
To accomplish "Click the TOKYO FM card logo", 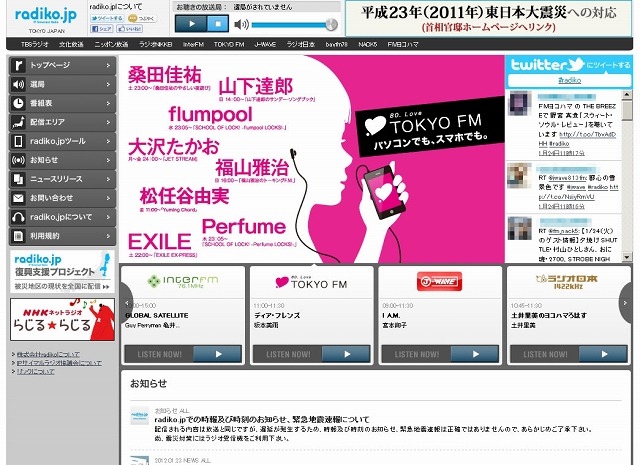I will 311,282.
